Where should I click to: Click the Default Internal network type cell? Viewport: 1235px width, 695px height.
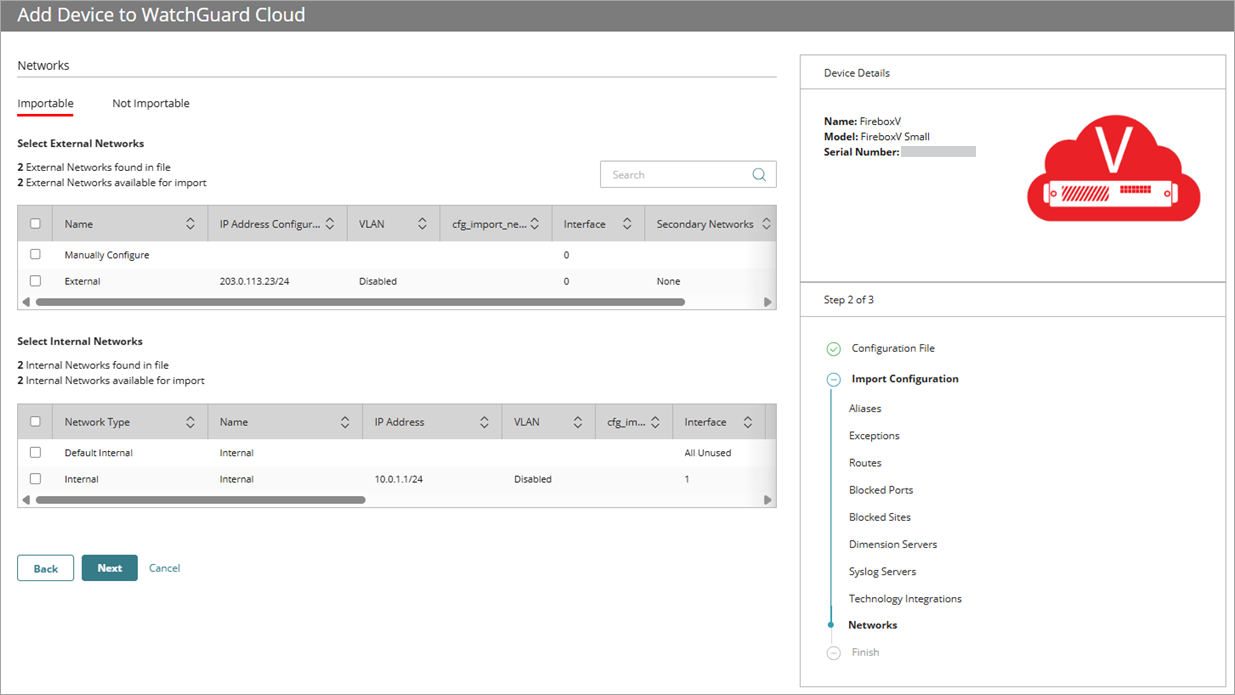(99, 453)
